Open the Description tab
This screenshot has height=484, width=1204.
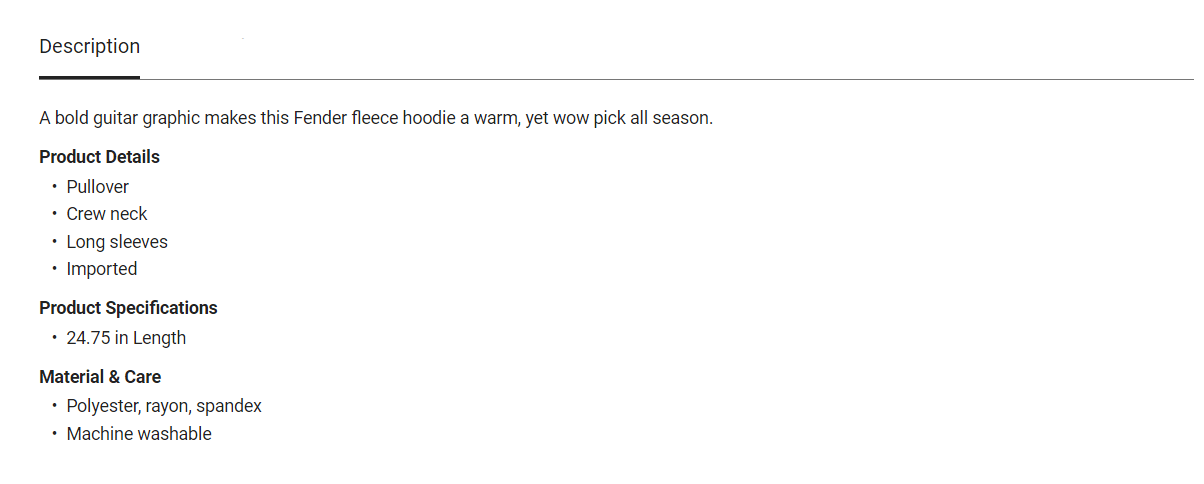[x=89, y=47]
